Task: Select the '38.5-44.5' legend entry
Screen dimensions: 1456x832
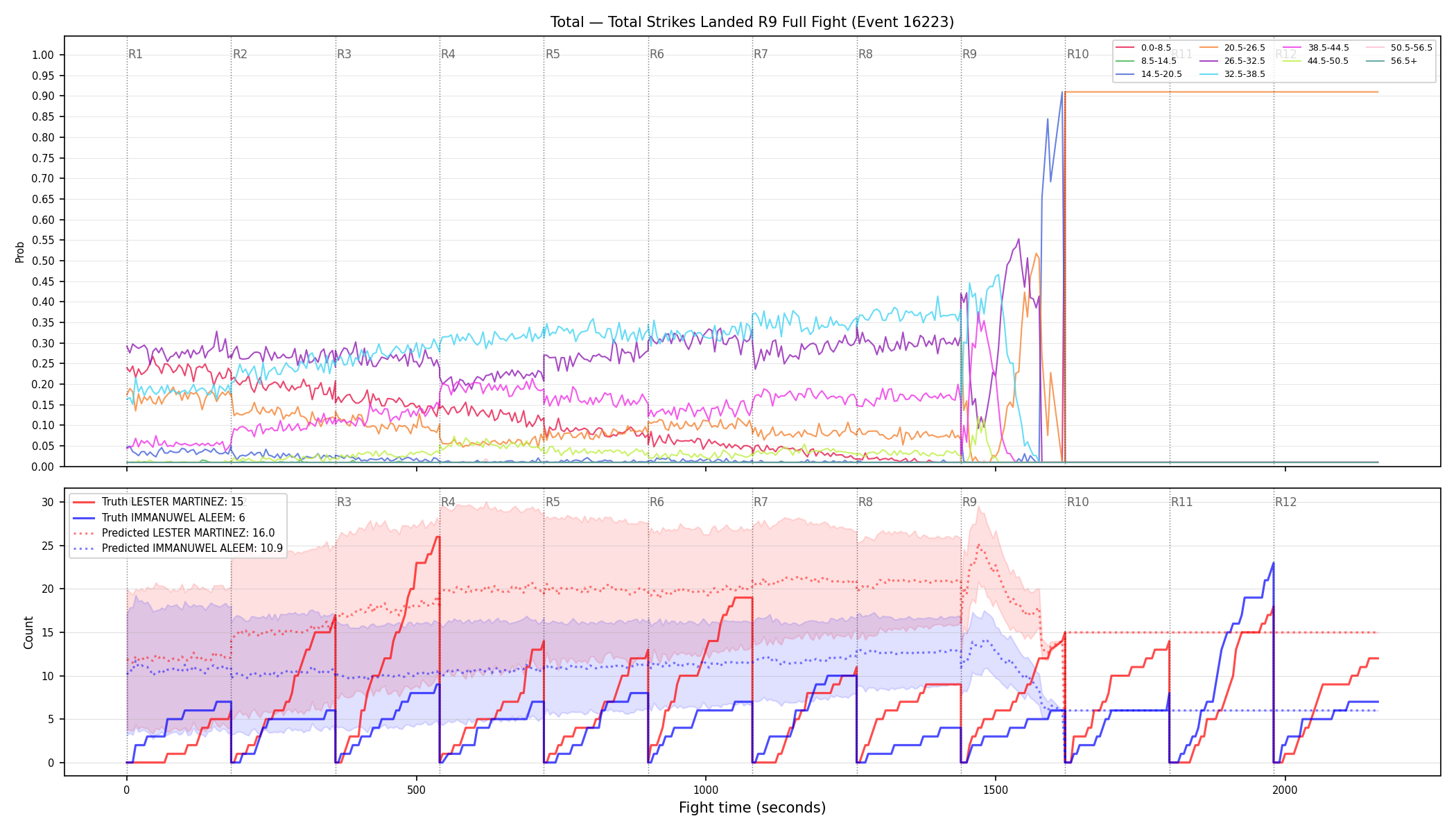Action: tap(1316, 48)
